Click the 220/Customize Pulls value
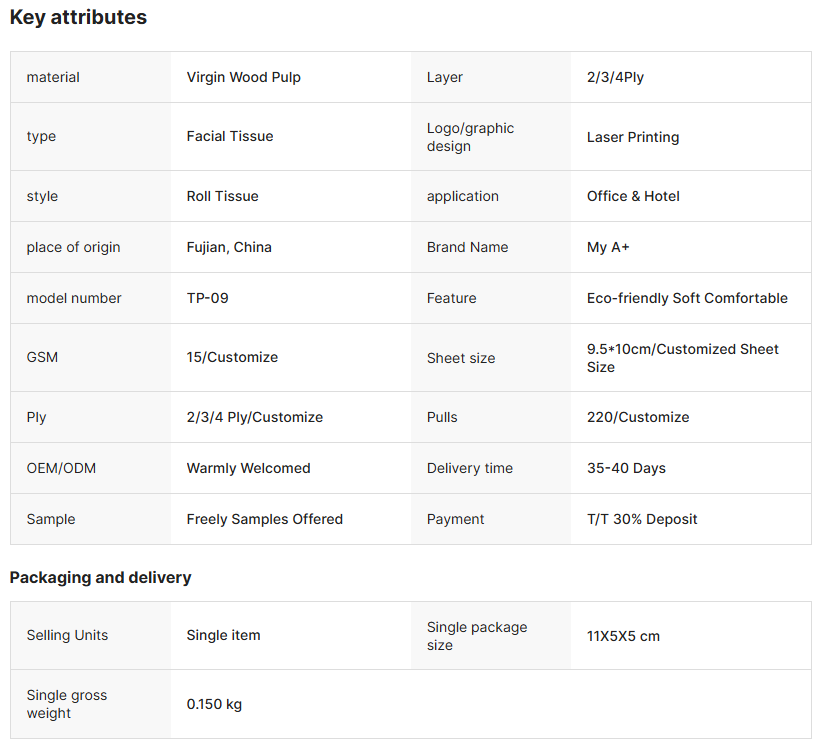The image size is (819, 746). [638, 417]
